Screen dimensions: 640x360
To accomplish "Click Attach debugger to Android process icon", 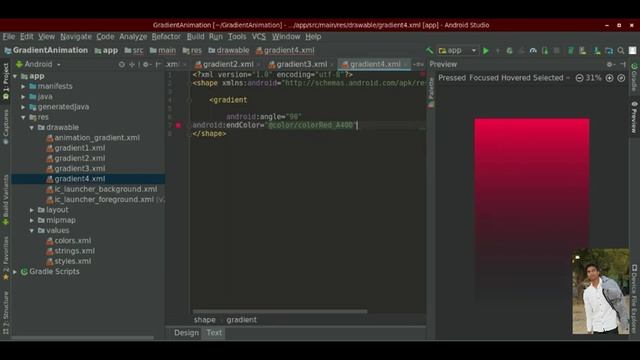I will point(545,51).
